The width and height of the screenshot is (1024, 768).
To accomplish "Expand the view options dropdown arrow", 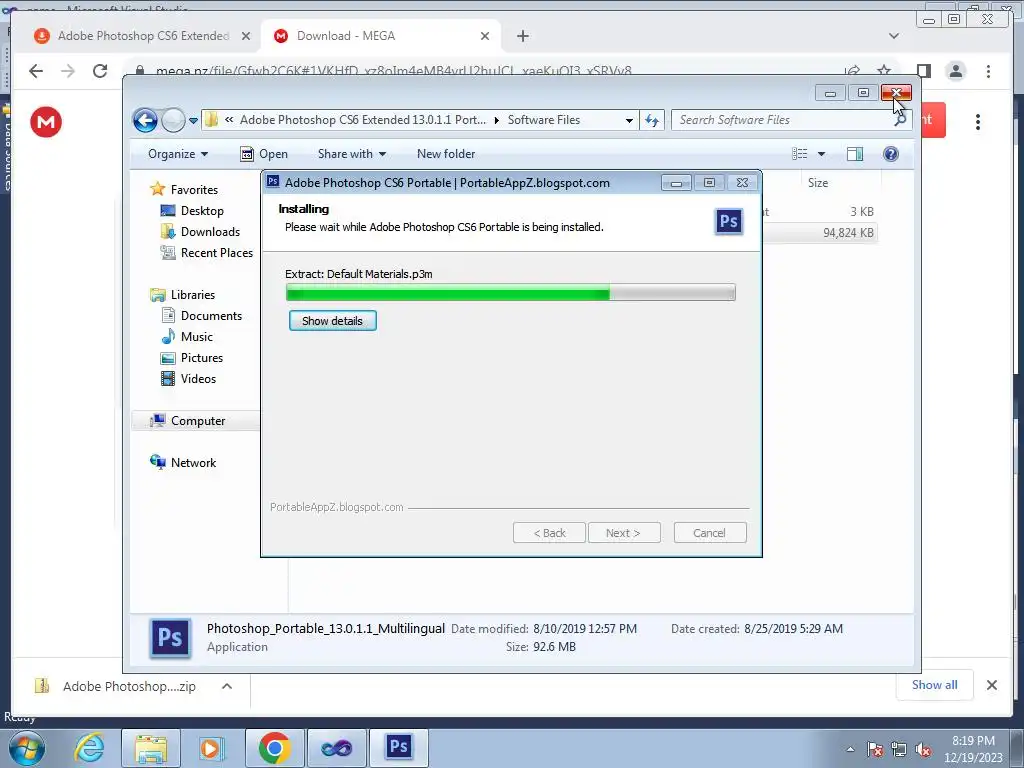I will (x=822, y=154).
